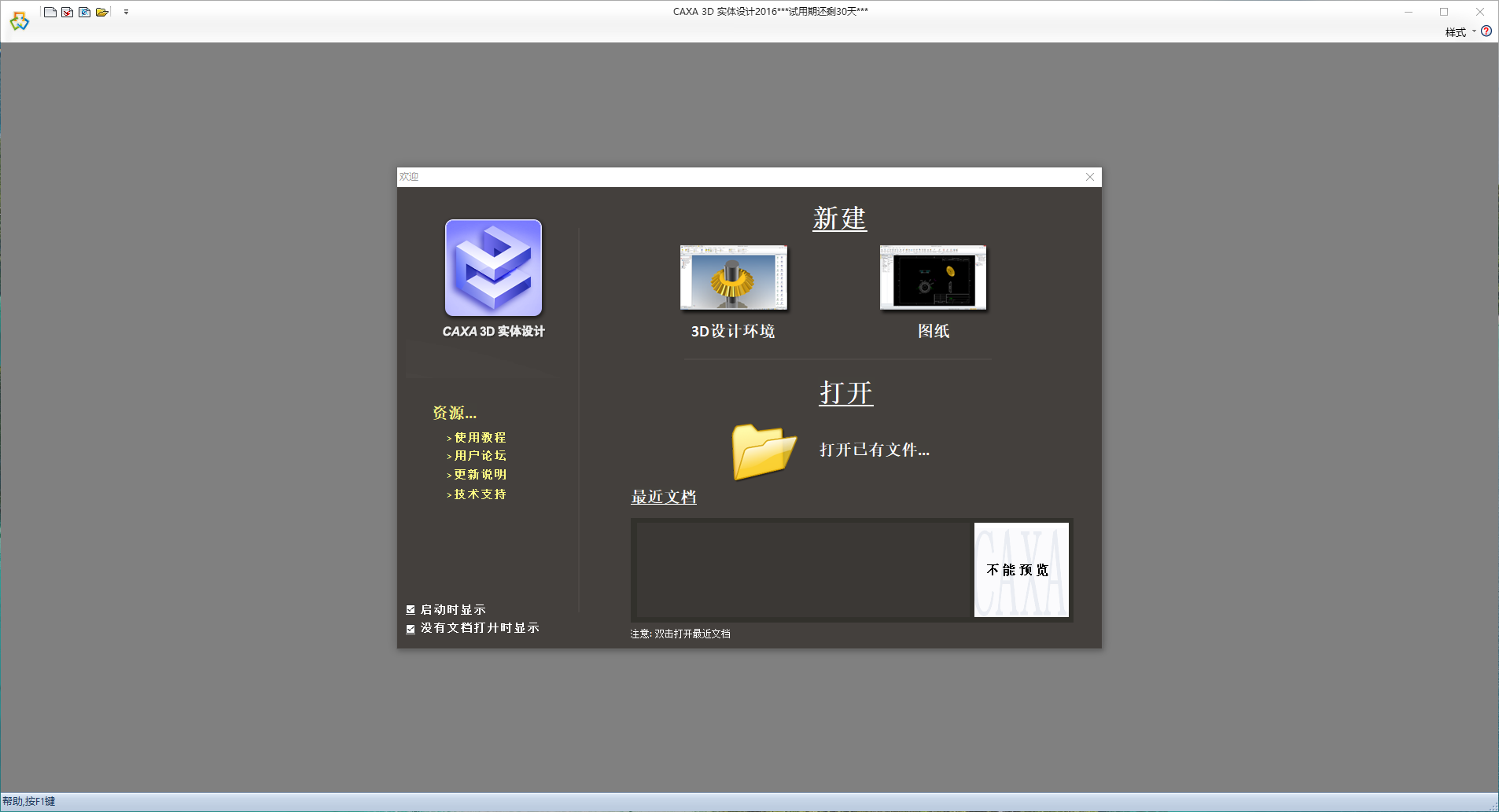Click the 图纸 label
Screen dimensions: 1499x812
(934, 331)
